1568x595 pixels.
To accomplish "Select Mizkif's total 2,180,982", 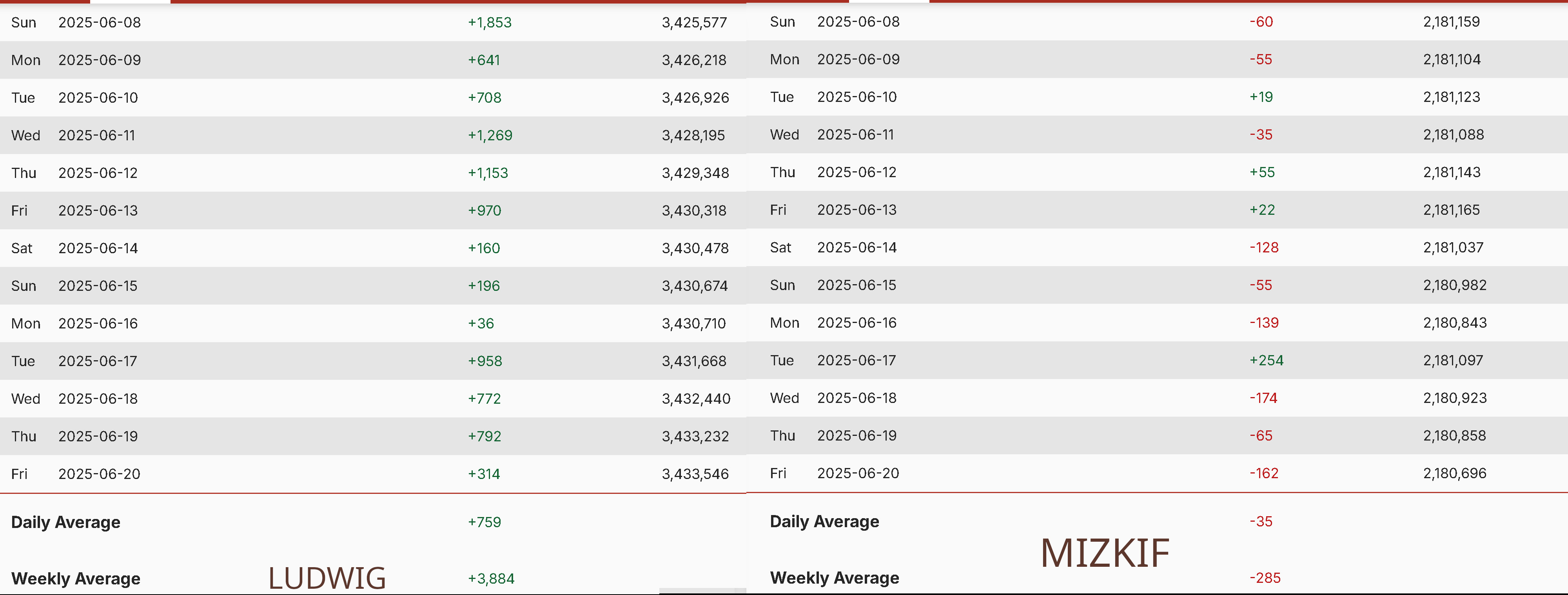I will point(1455,286).
